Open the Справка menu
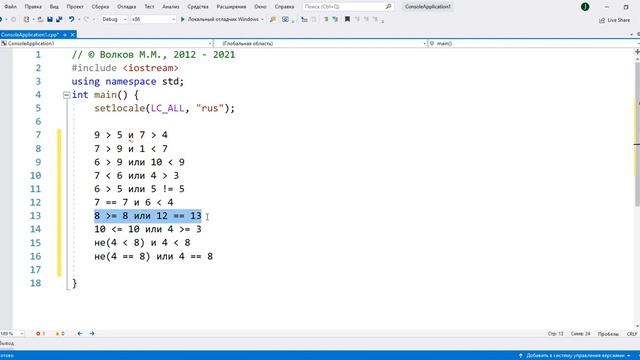640x360 pixels. [284, 7]
